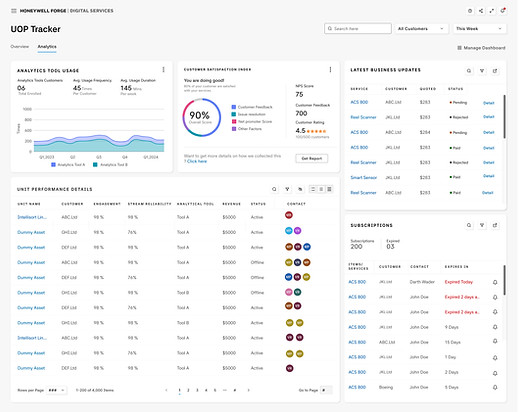This screenshot has width=522, height=412.
Task: Open Manage Dashboard link
Action: coord(481,48)
